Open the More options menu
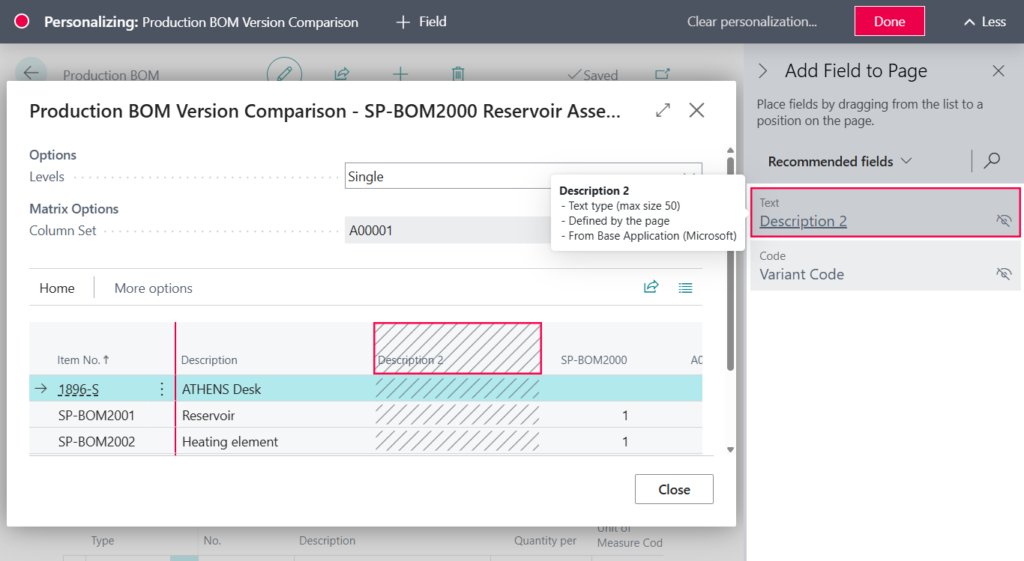 click(153, 288)
